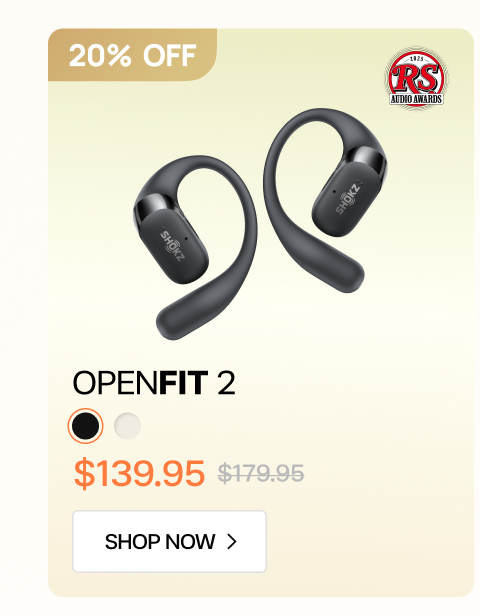Open the OPENFIT 2 product title link
Viewport: 480px width, 615px height.
click(154, 383)
